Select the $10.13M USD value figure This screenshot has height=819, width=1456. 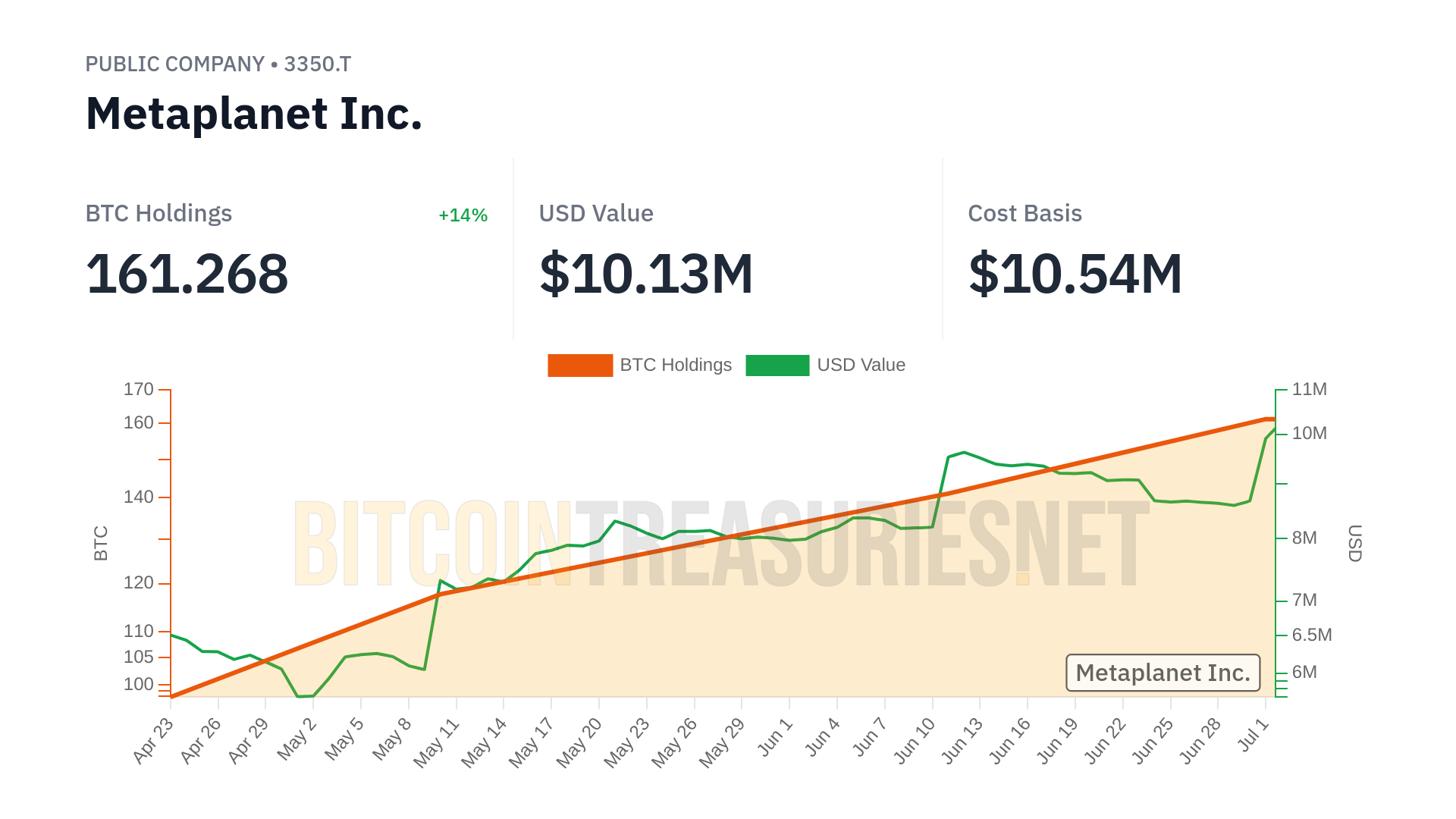coord(646,274)
